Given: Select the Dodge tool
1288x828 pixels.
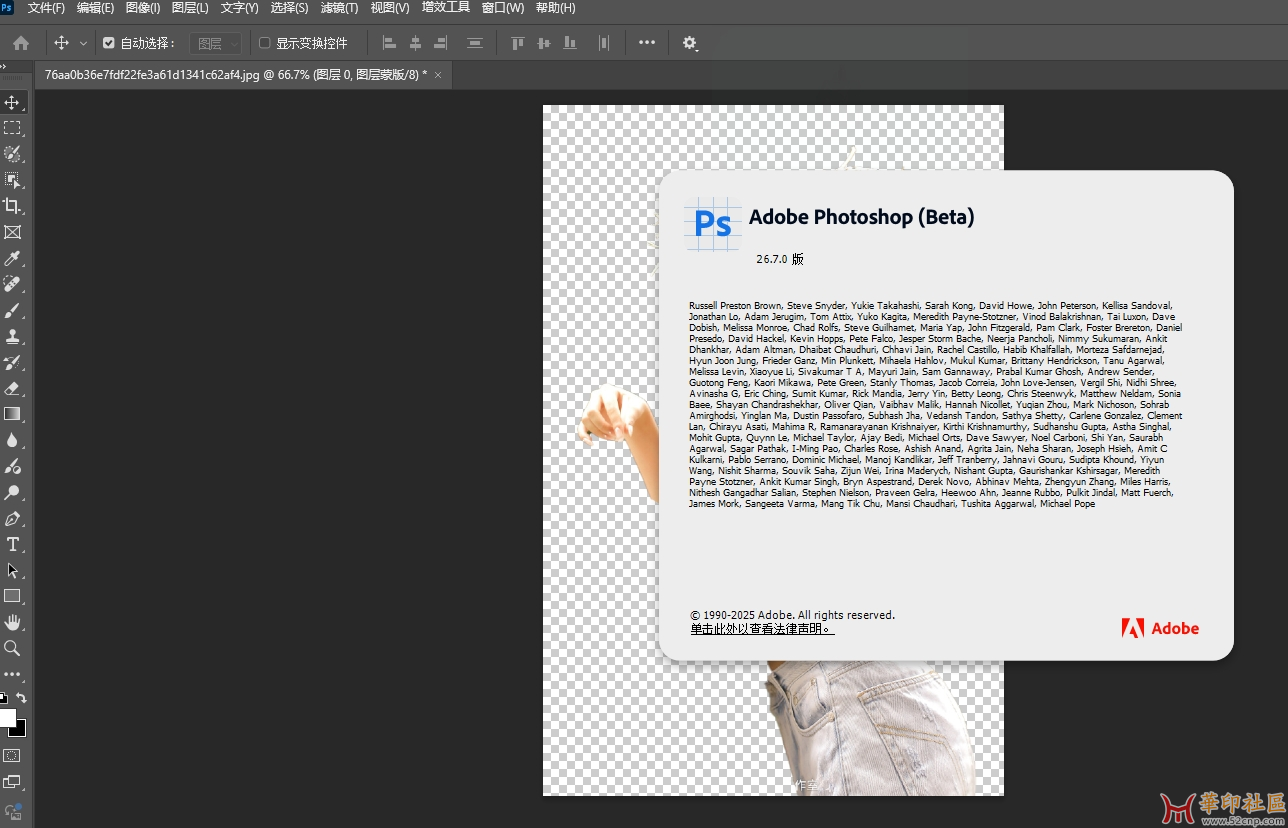Looking at the screenshot, I should tap(12, 492).
